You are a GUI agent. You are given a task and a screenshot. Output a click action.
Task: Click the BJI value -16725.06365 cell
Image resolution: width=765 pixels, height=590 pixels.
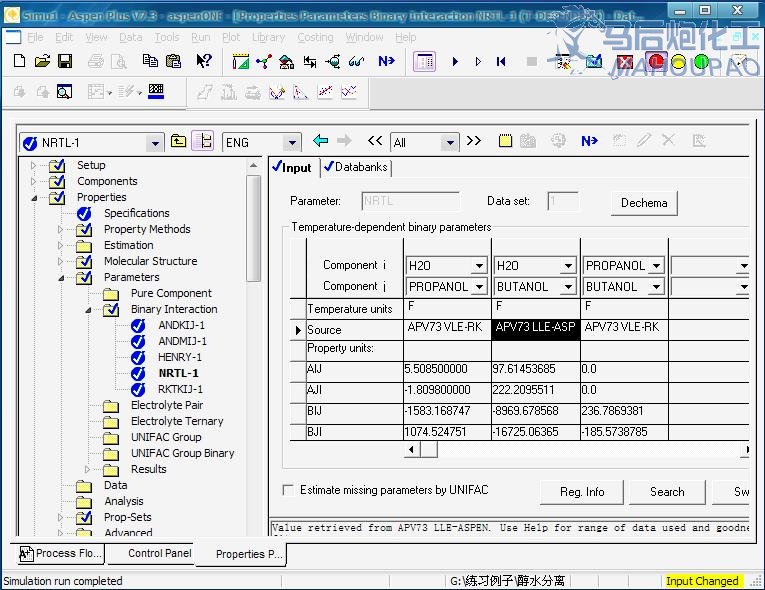click(x=536, y=432)
